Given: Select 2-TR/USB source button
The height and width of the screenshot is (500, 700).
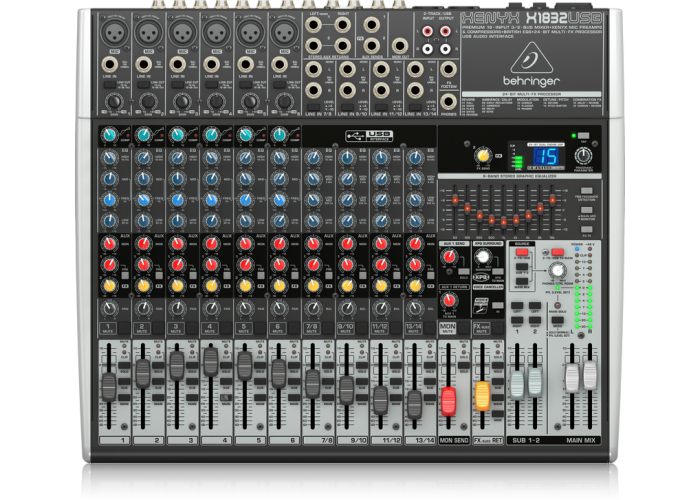Looking at the screenshot, I should [x=522, y=252].
